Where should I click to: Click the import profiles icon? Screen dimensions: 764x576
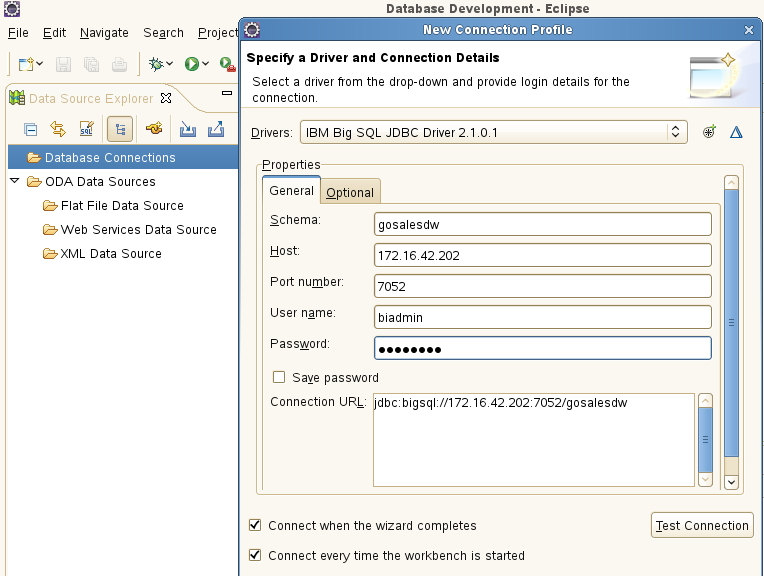coord(188,129)
